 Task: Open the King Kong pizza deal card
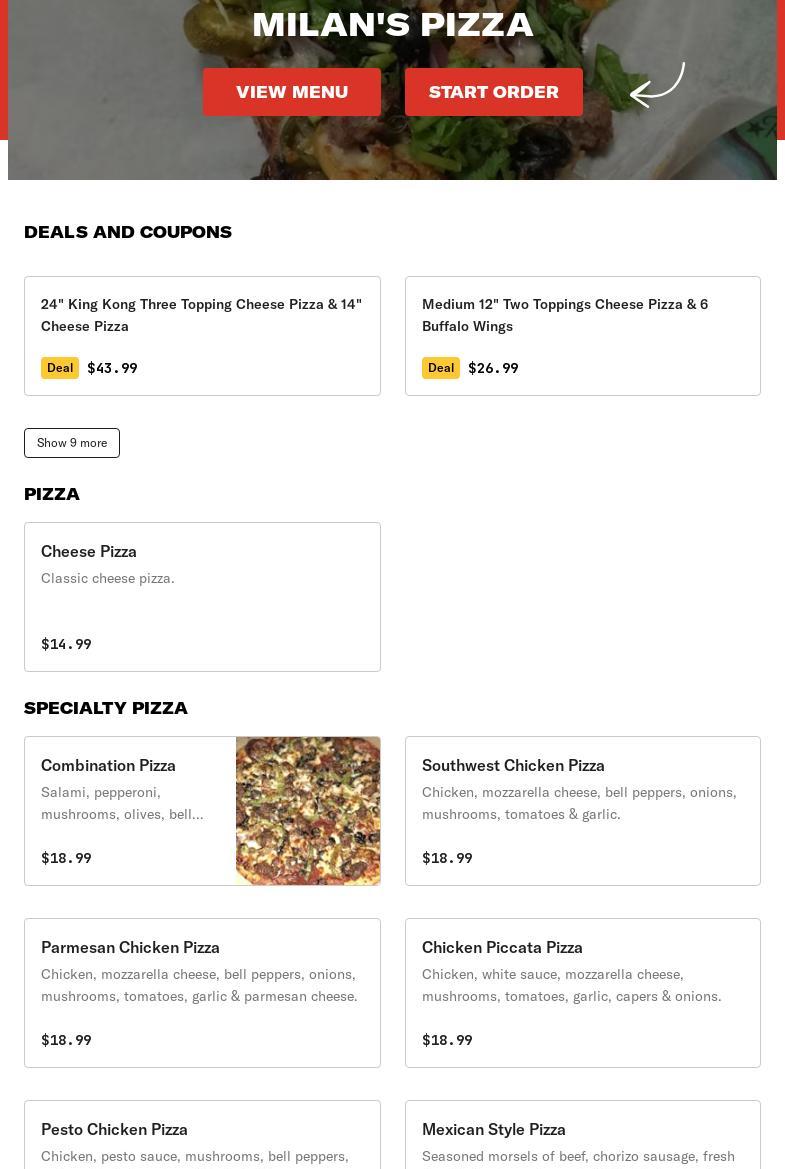click(202, 335)
